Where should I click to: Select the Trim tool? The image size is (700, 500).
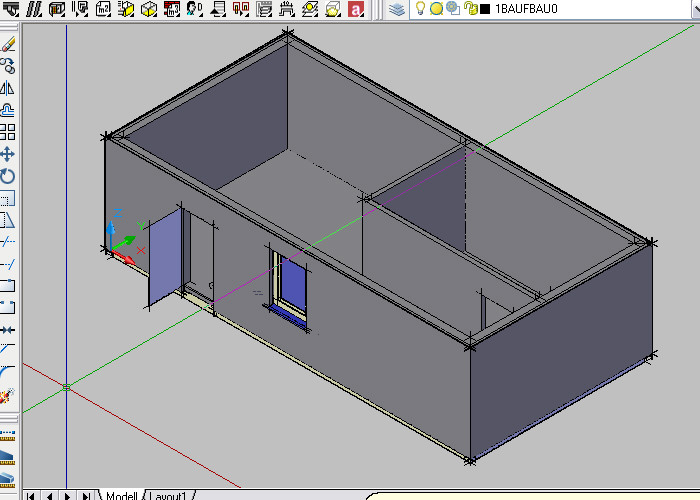coord(8,242)
